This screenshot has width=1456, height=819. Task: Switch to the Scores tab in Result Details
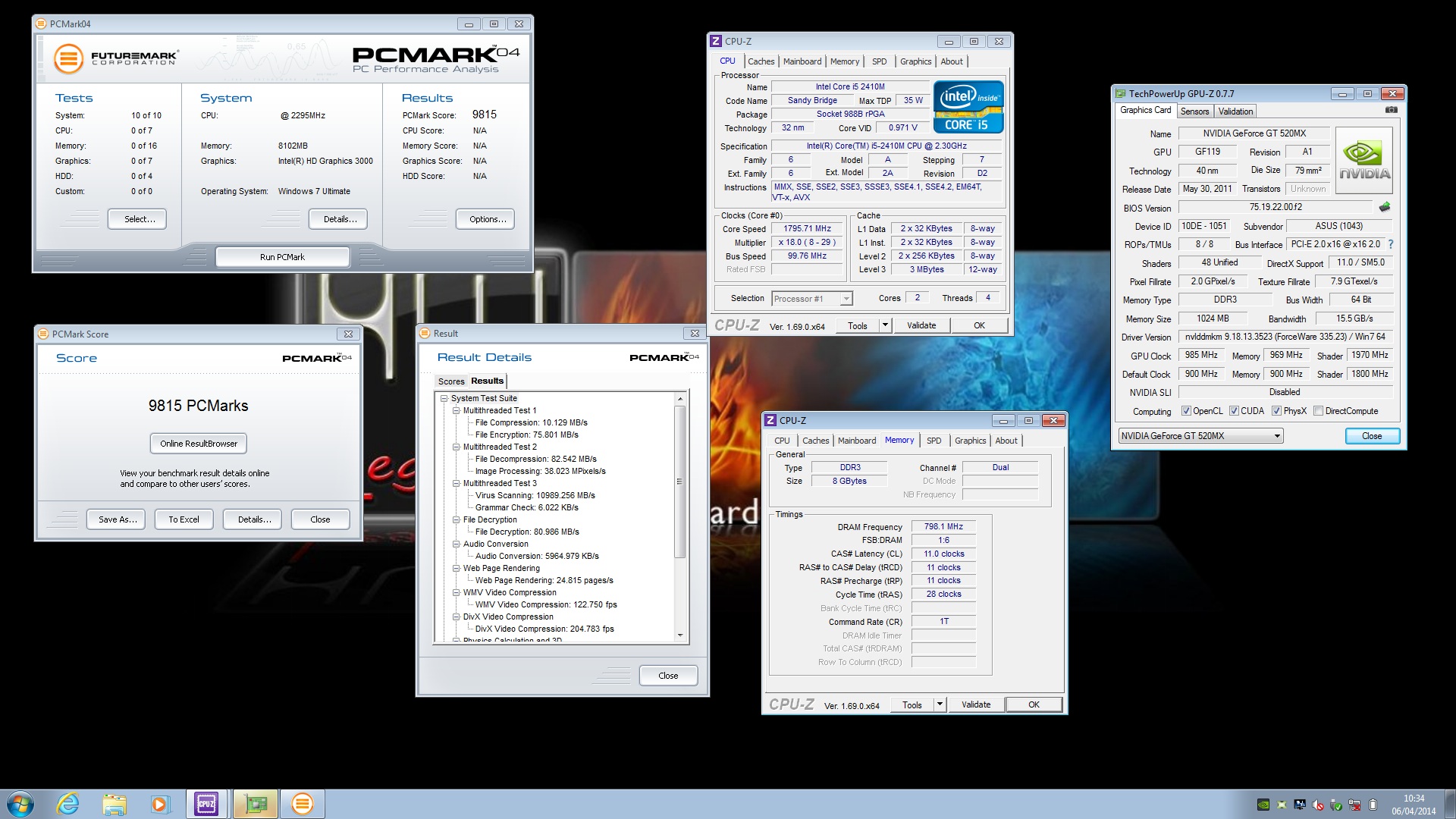click(x=450, y=381)
